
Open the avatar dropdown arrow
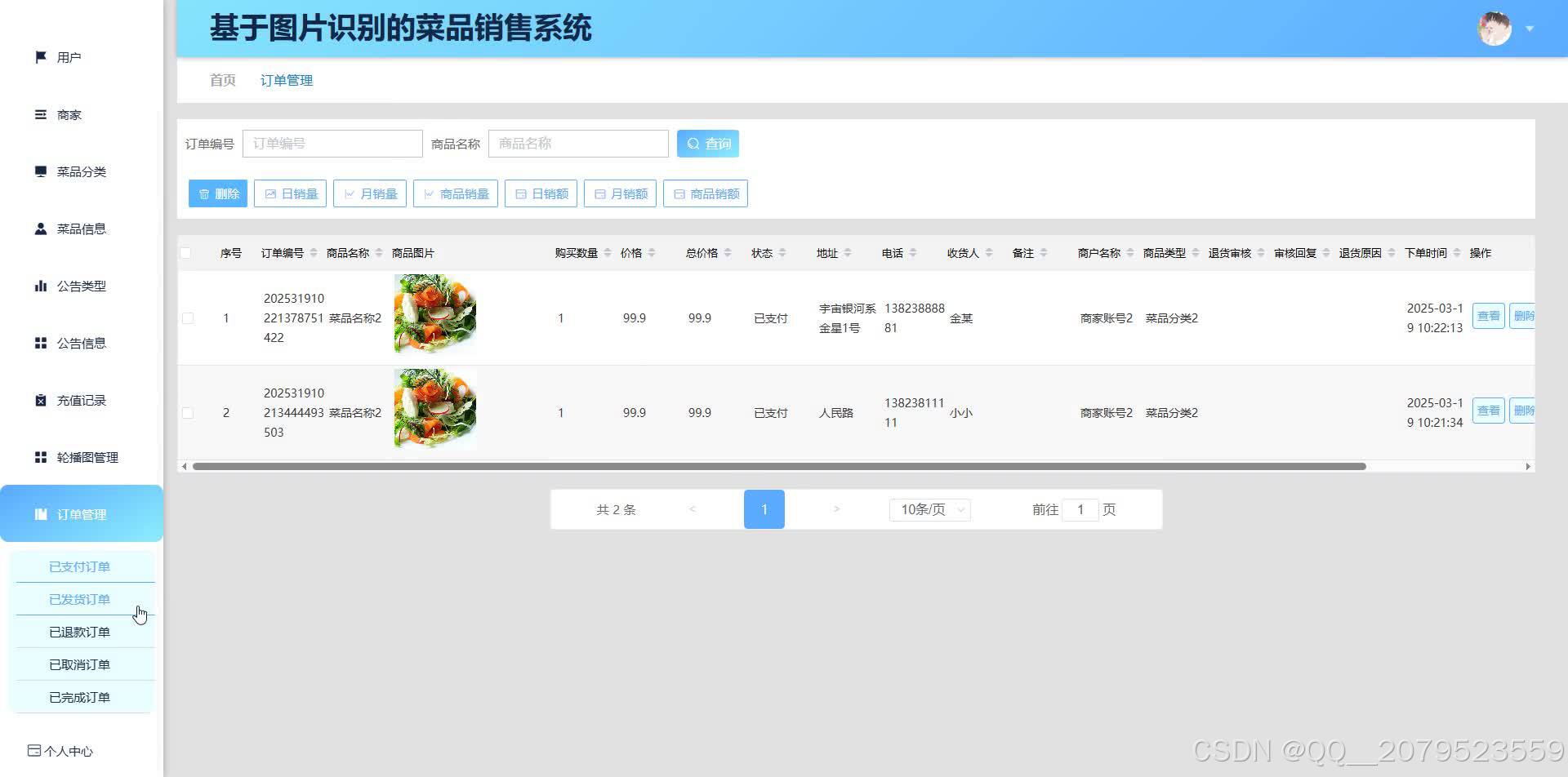[x=1528, y=28]
